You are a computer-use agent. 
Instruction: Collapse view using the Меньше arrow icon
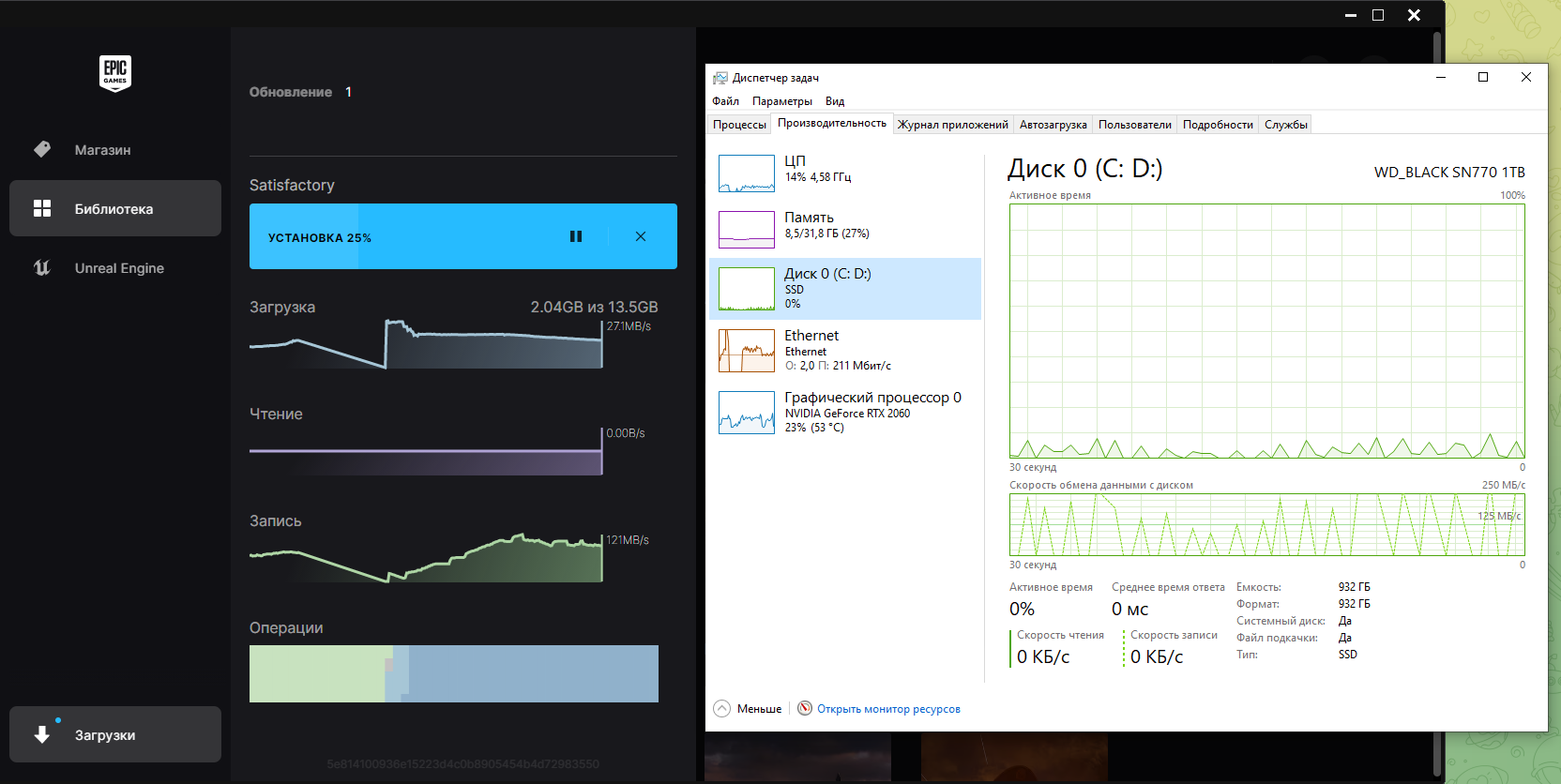(721, 708)
